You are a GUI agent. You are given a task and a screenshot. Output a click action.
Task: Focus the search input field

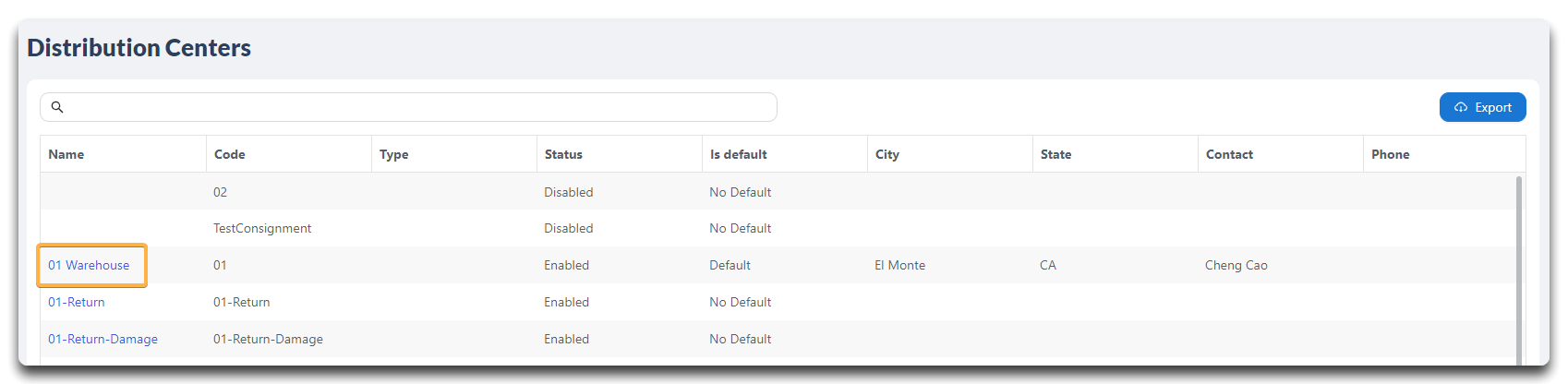click(x=408, y=107)
